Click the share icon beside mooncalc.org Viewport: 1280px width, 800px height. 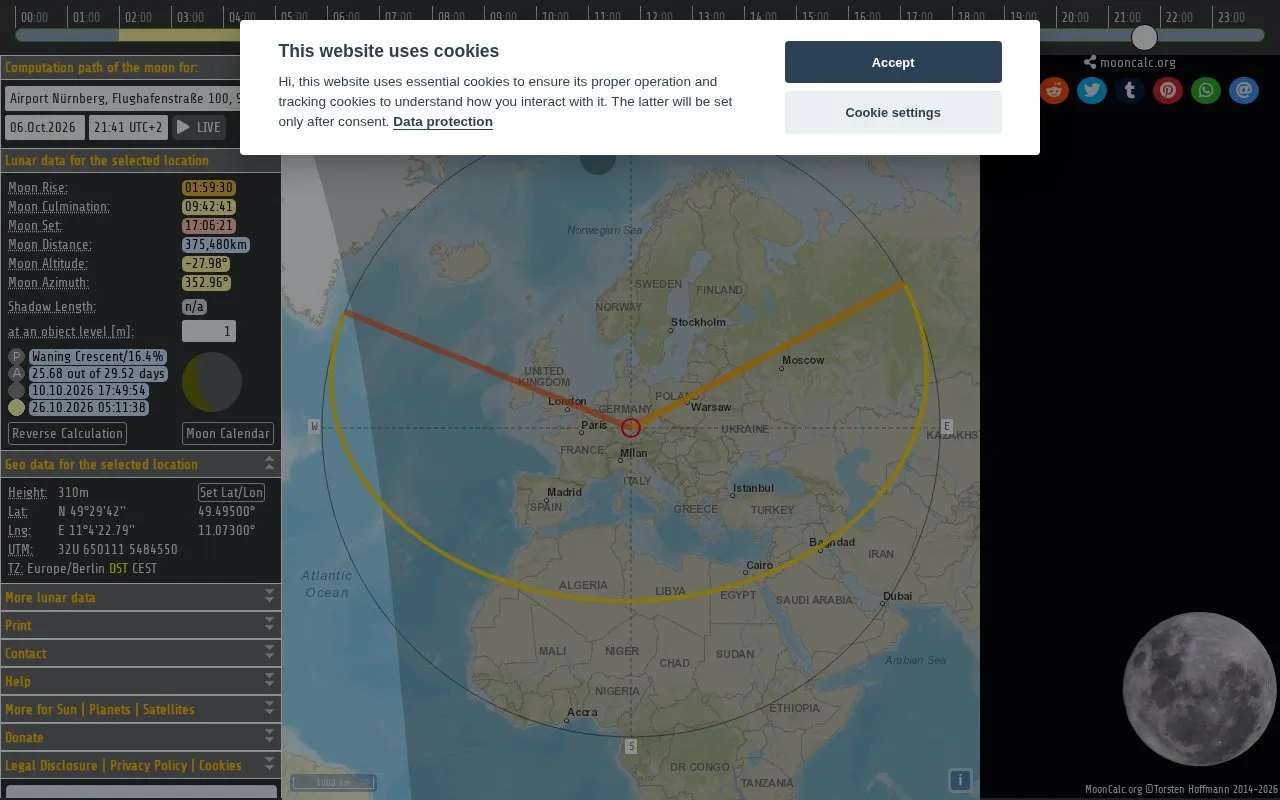point(1090,62)
